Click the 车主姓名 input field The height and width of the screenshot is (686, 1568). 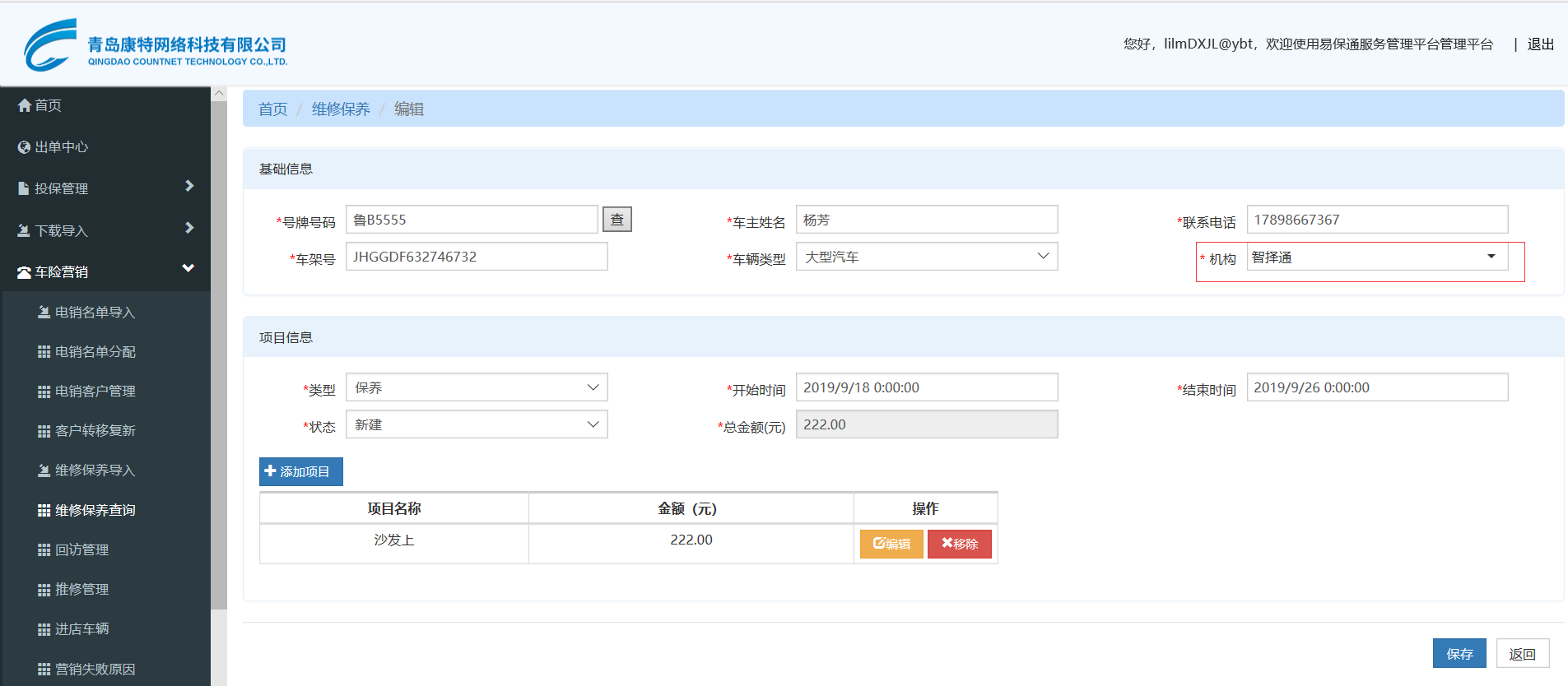(927, 220)
